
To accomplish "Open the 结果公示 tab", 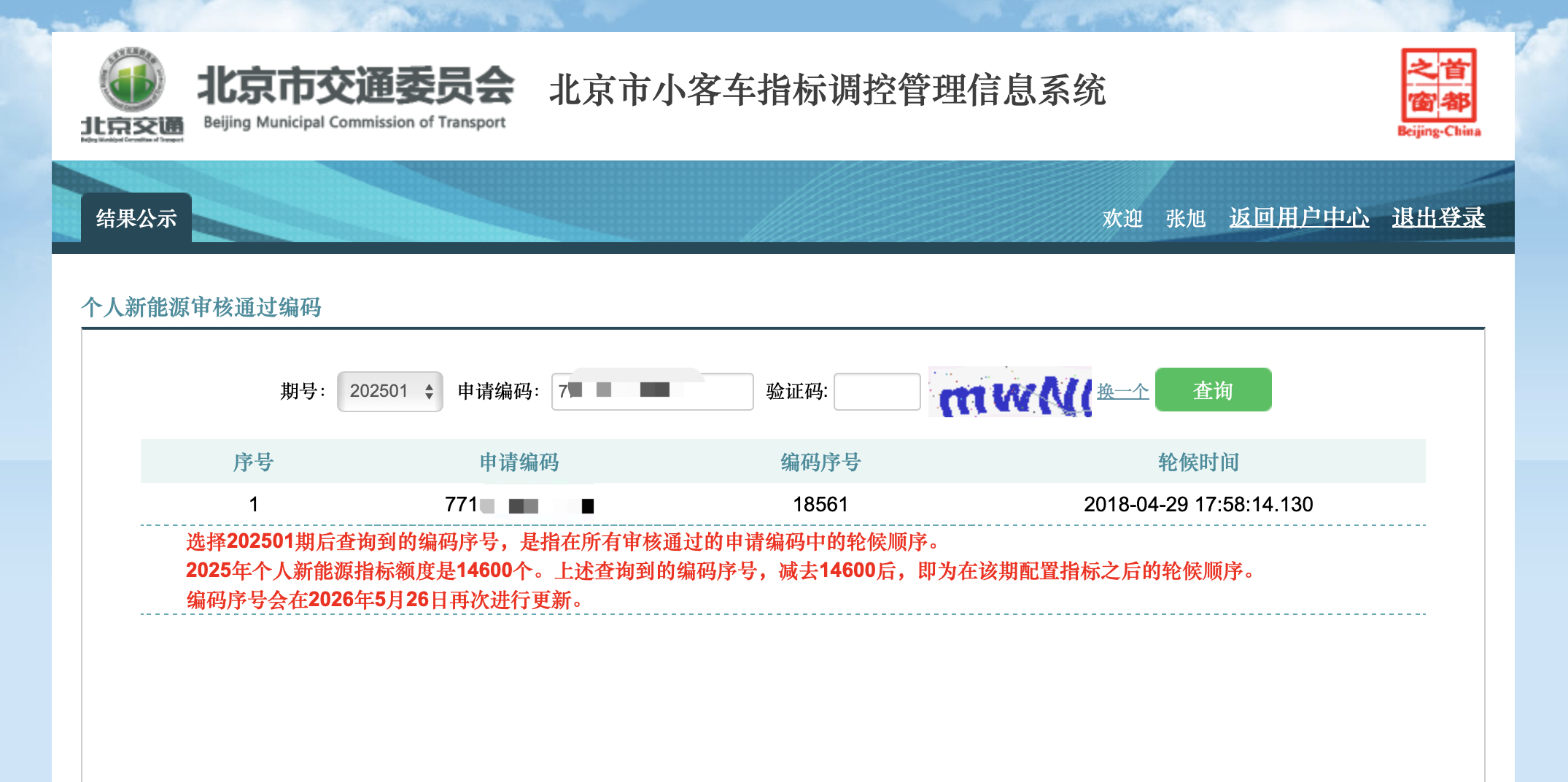I will click(x=136, y=218).
